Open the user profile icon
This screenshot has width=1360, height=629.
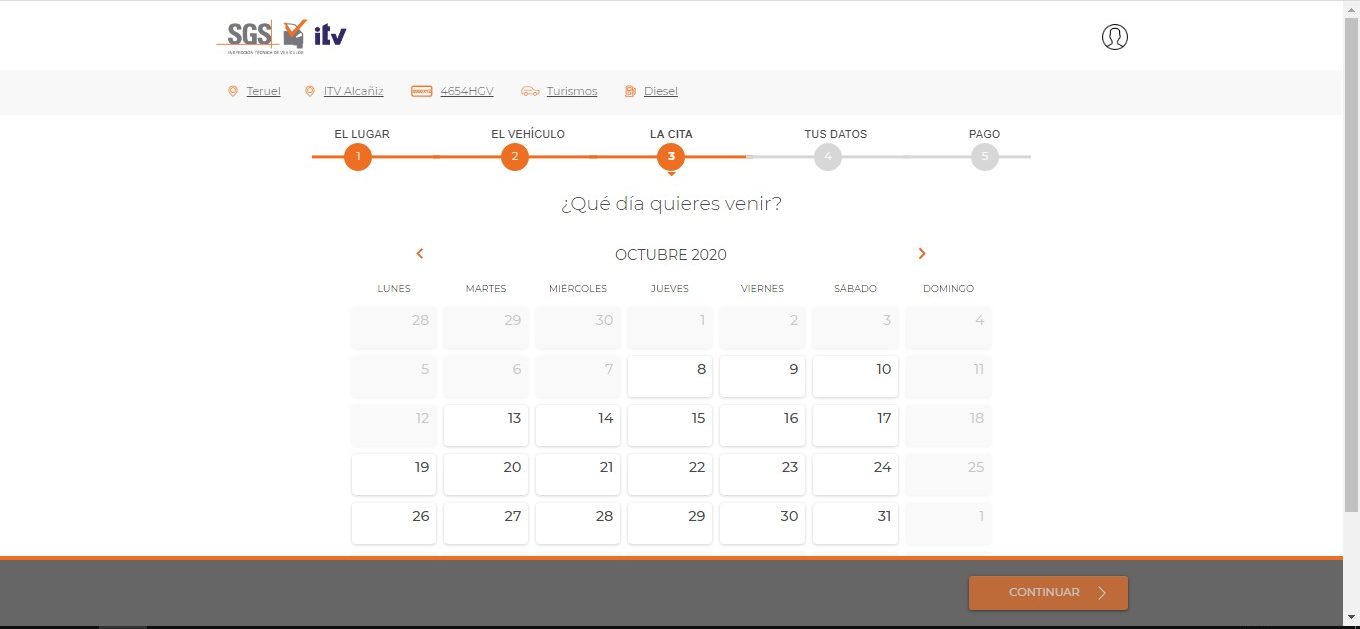pos(1114,37)
